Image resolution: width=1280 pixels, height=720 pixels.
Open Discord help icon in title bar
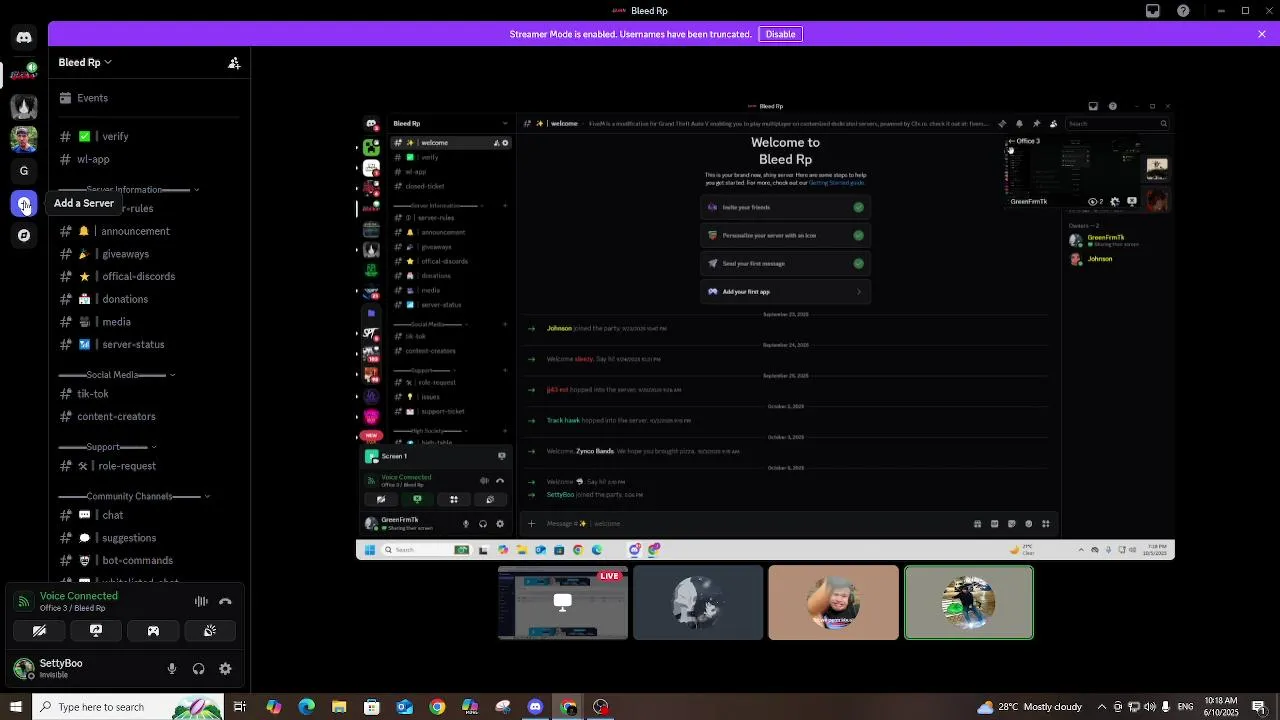(1184, 11)
